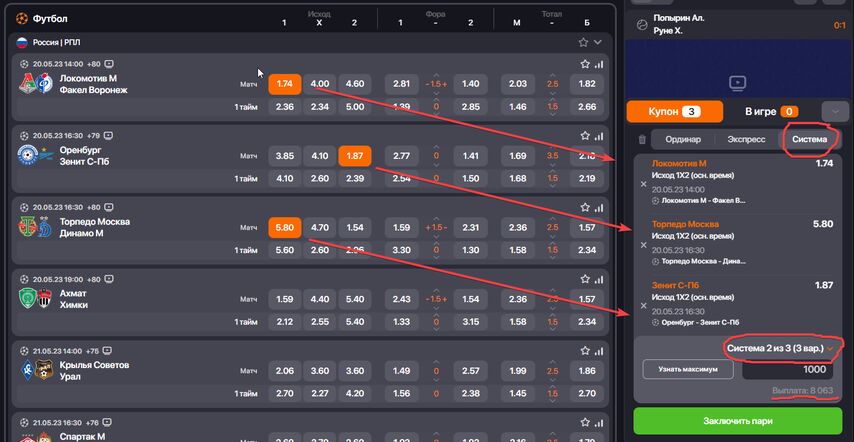Remove Локомотив М selection from coupon

click(x=643, y=184)
